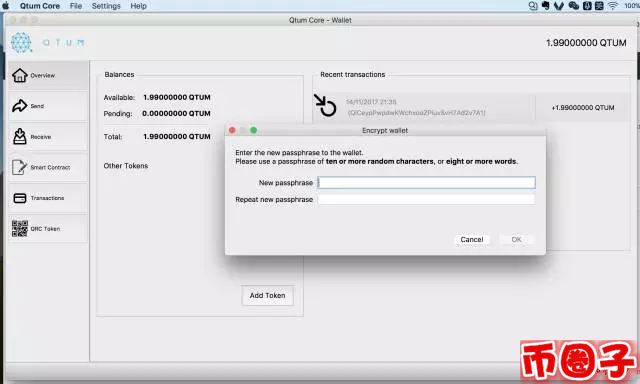Click the Add Token button
Image resolution: width=640 pixels, height=384 pixels.
267,295
